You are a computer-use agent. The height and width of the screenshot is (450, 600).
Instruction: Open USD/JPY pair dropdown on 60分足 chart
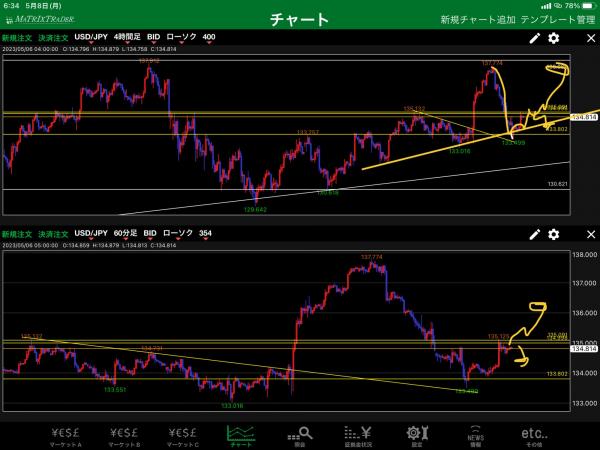[x=91, y=233]
